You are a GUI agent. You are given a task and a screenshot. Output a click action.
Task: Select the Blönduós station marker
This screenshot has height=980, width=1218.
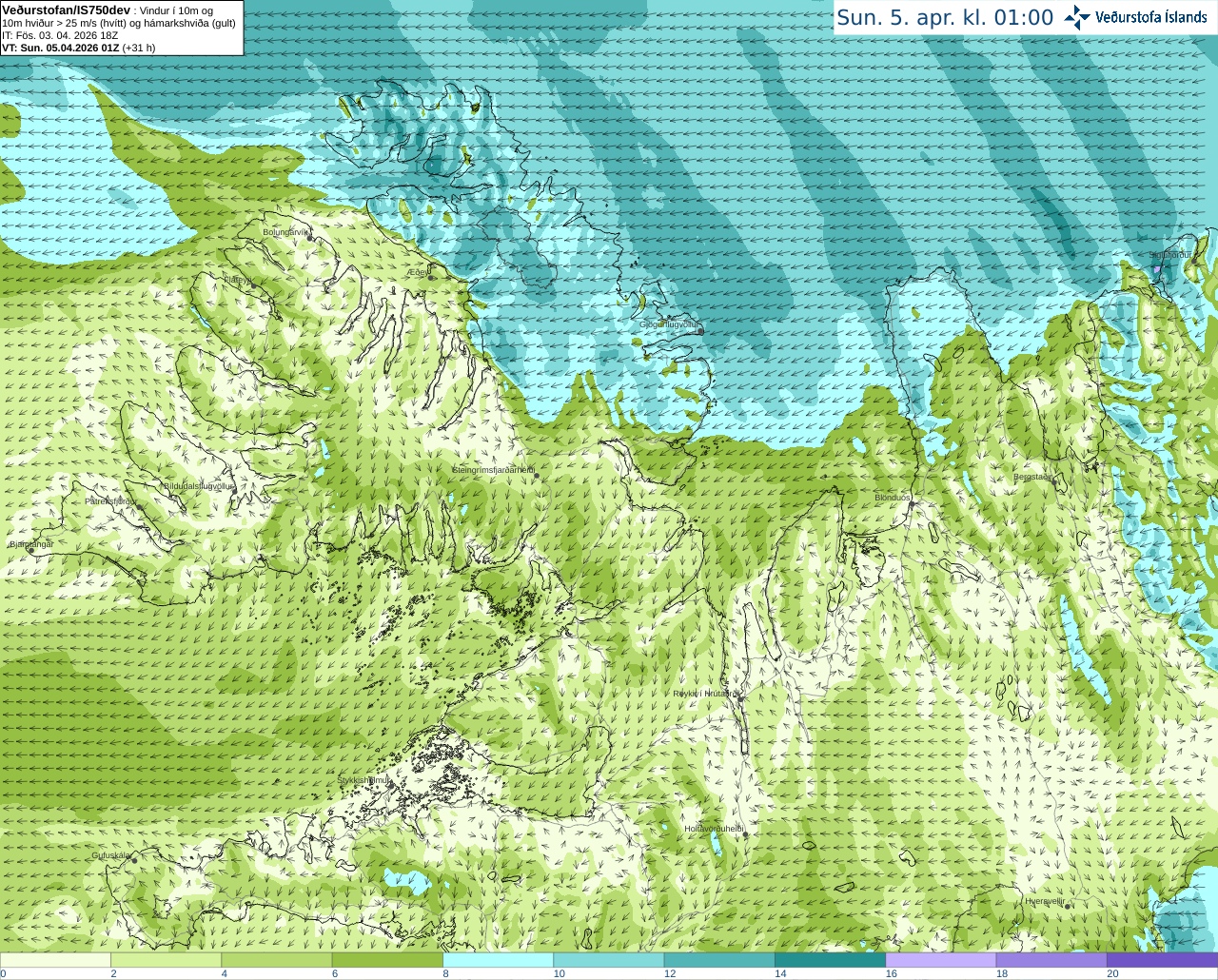912,504
